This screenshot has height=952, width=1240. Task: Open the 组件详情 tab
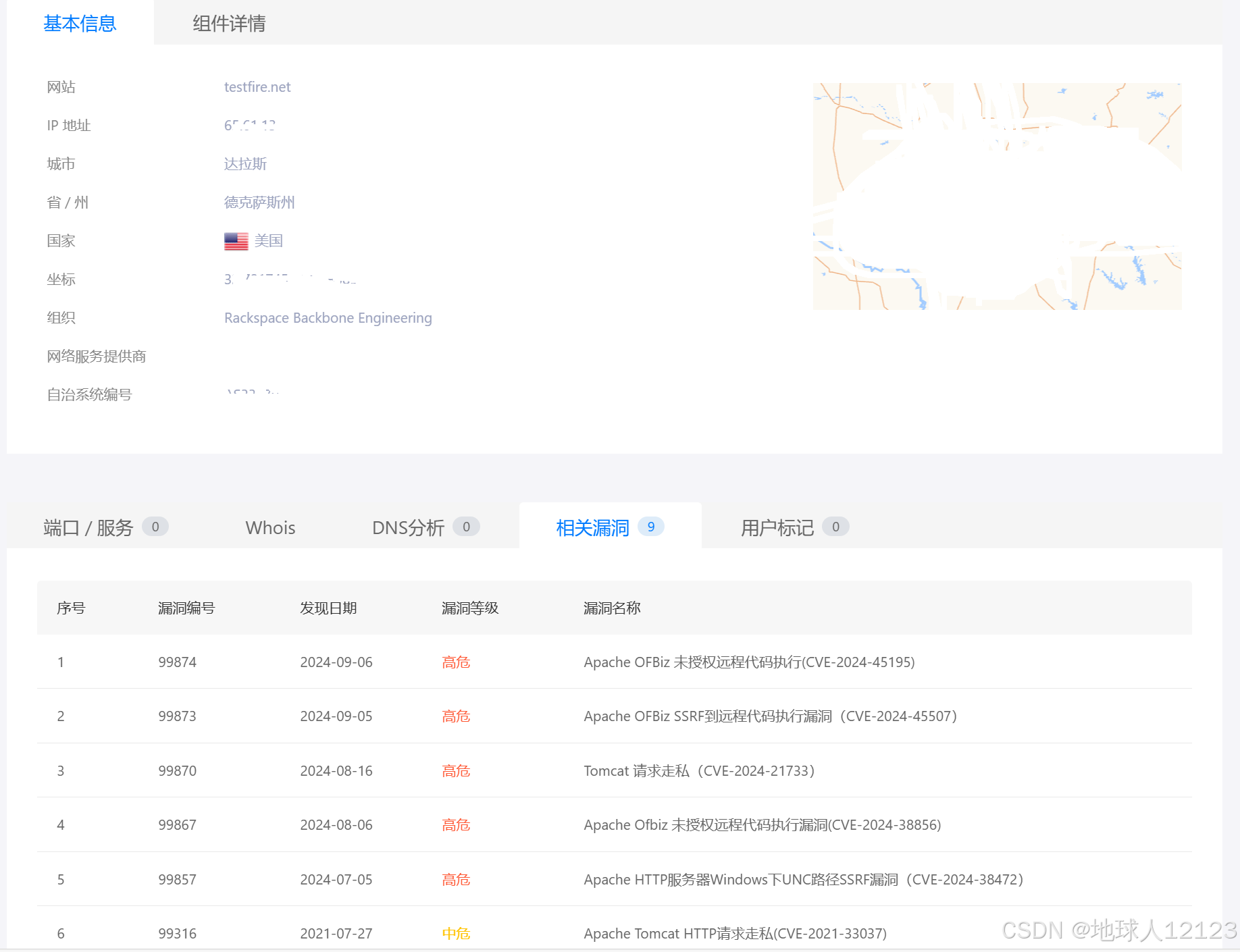pyautogui.click(x=229, y=24)
